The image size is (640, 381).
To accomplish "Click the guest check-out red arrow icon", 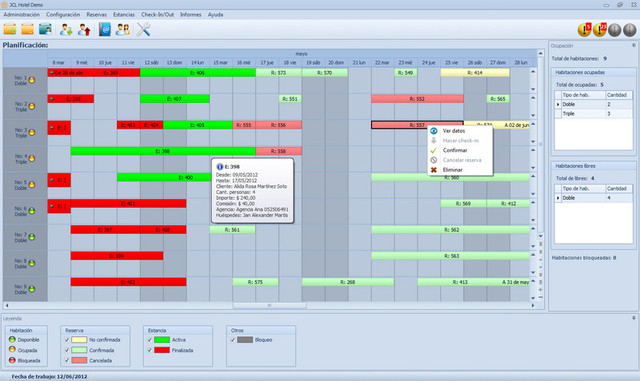I will pos(84,29).
